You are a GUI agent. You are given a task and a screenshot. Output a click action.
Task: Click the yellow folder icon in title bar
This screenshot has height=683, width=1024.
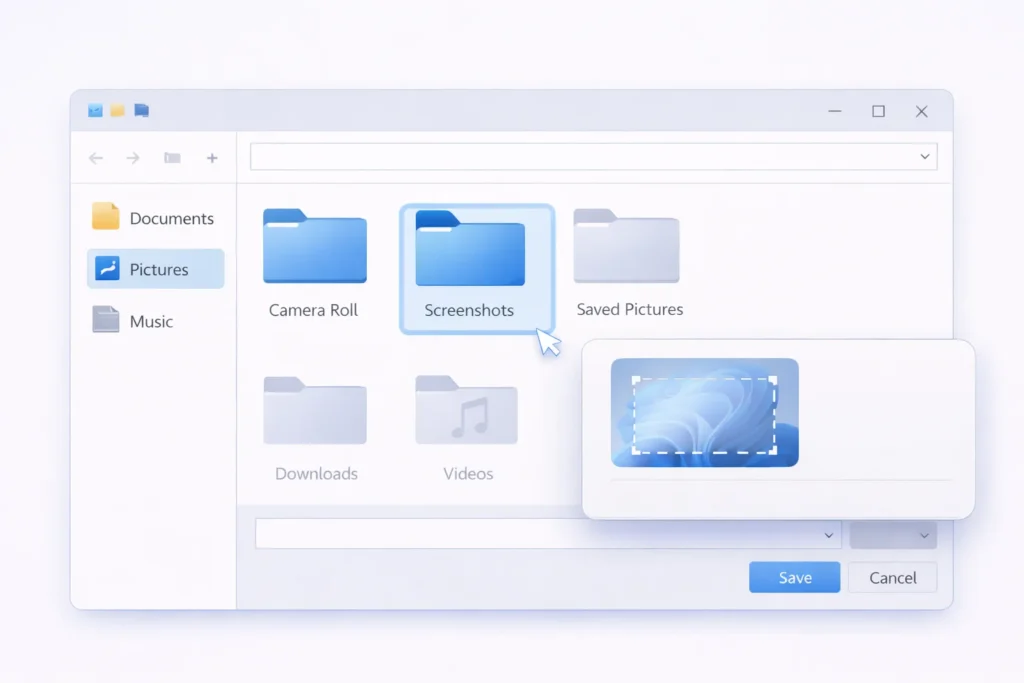click(117, 110)
